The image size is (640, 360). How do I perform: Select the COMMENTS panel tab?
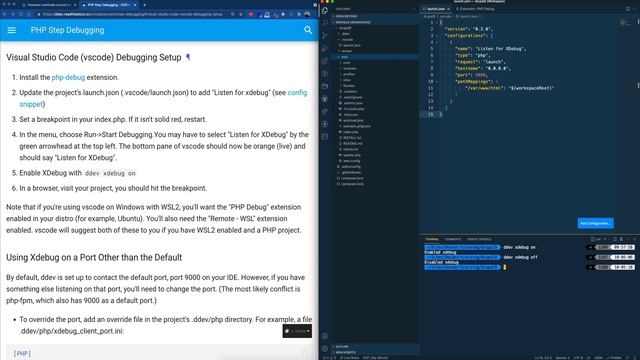(x=453, y=239)
